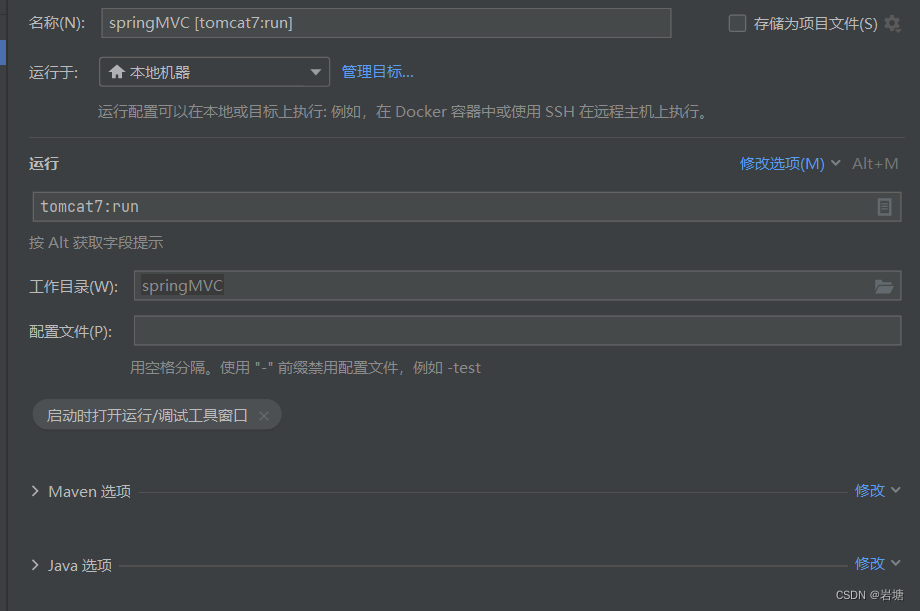Image resolution: width=920 pixels, height=611 pixels.
Task: Click the Alt+M shortcut hint text
Action: pyautogui.click(x=874, y=163)
